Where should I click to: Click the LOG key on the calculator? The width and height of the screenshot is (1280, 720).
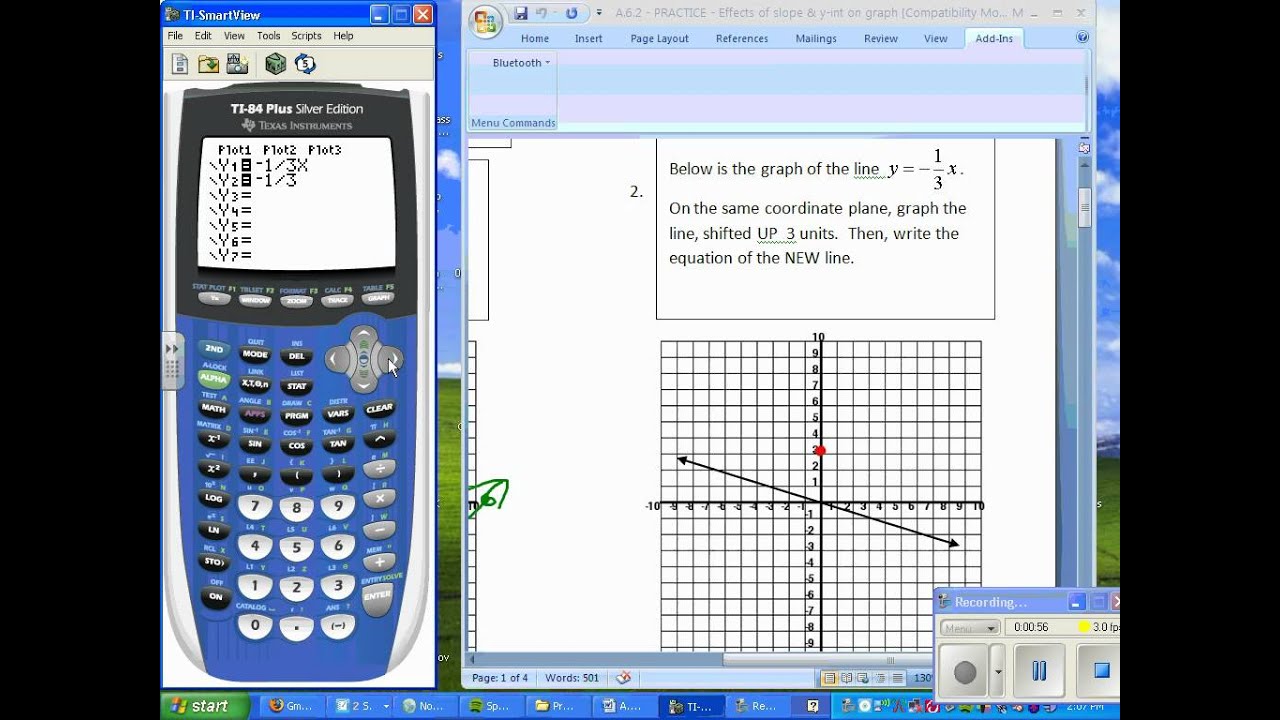click(x=214, y=497)
